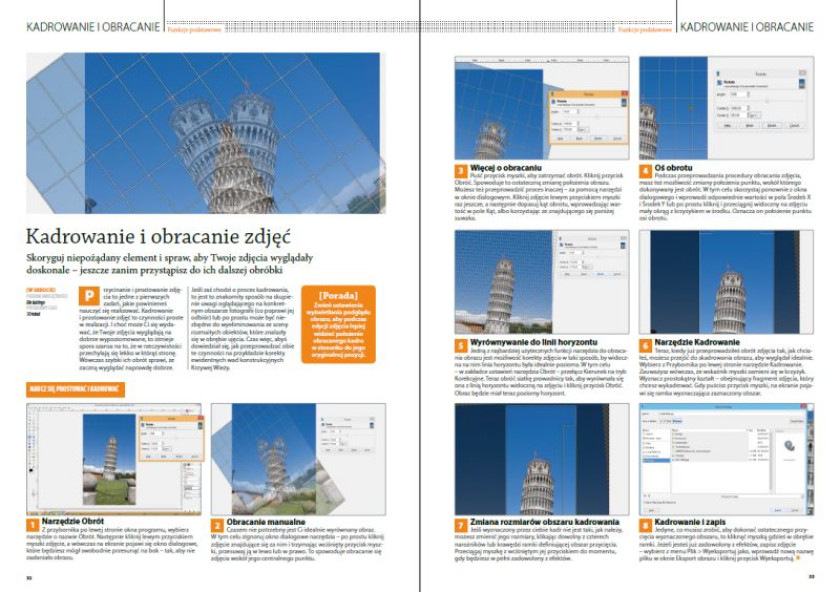The width and height of the screenshot is (840, 592).
Task: Click the orange number 8 step badge
Action: click(x=646, y=526)
